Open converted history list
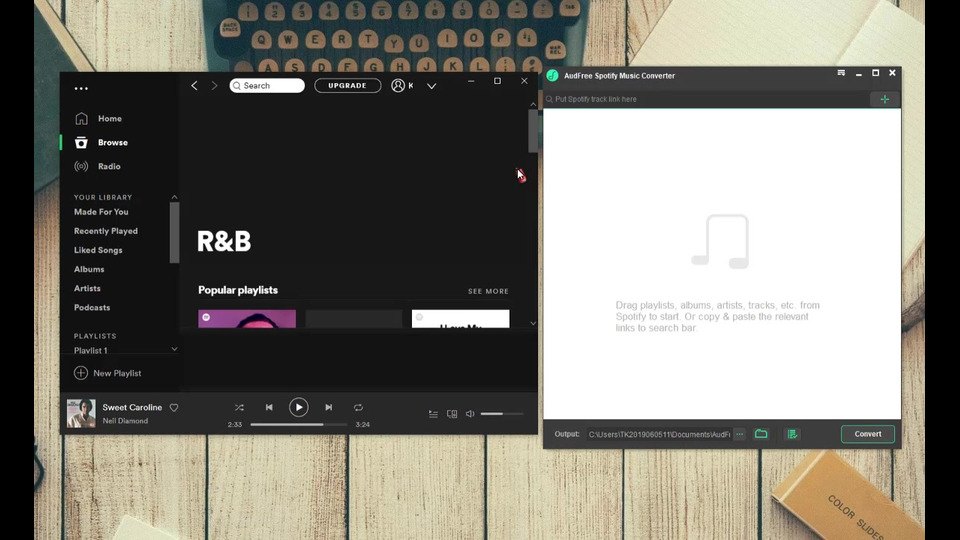 (x=792, y=434)
